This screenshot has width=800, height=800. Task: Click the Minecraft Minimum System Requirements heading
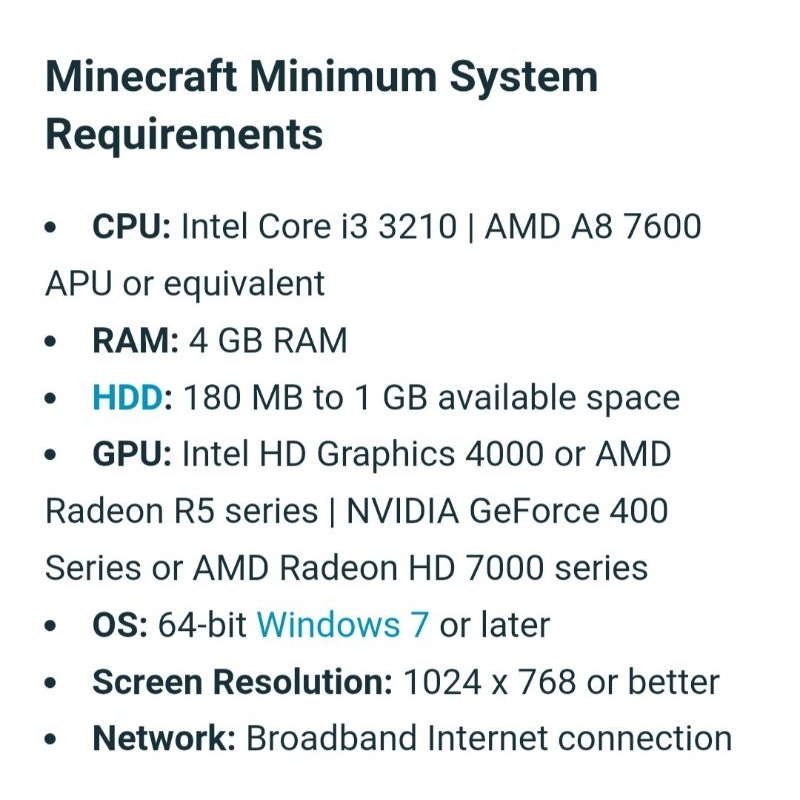[321, 105]
